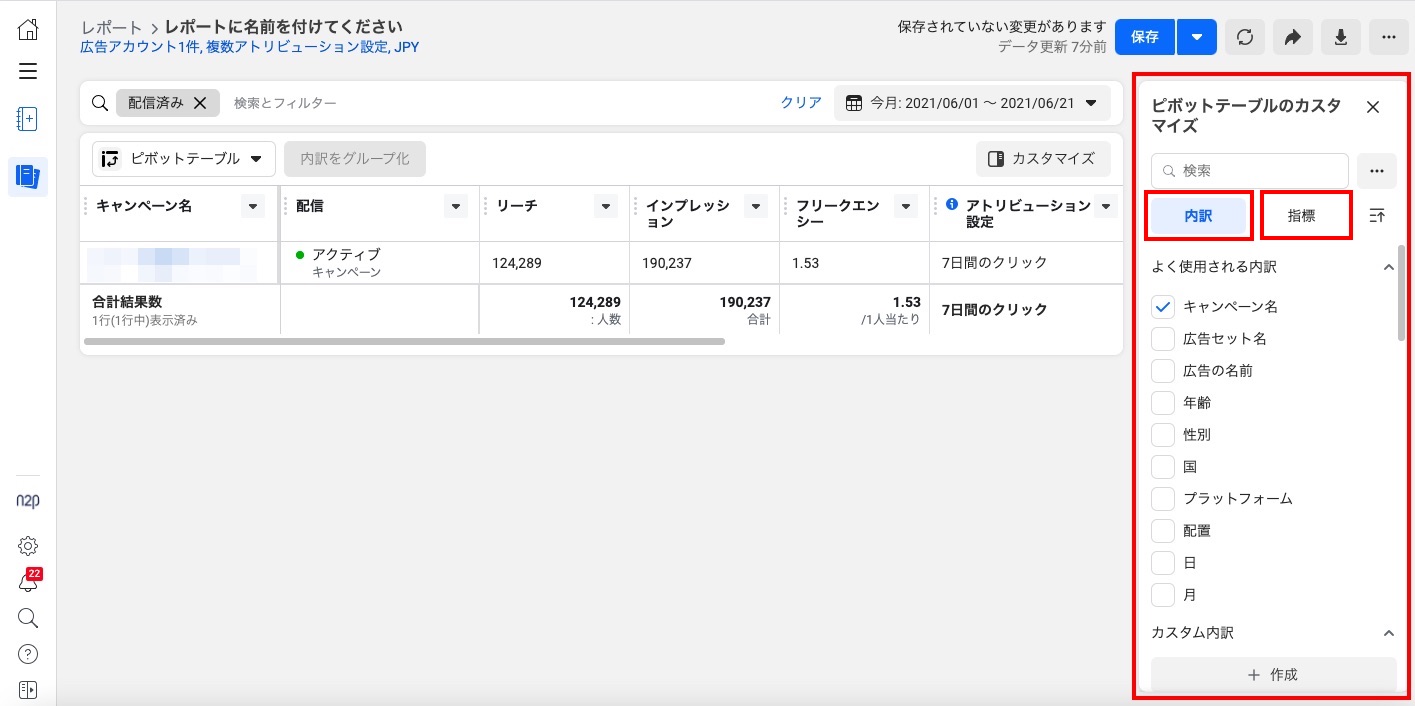The image size is (1415, 706).
Task: Check the 配置 breakdown checkbox
Action: click(1163, 531)
